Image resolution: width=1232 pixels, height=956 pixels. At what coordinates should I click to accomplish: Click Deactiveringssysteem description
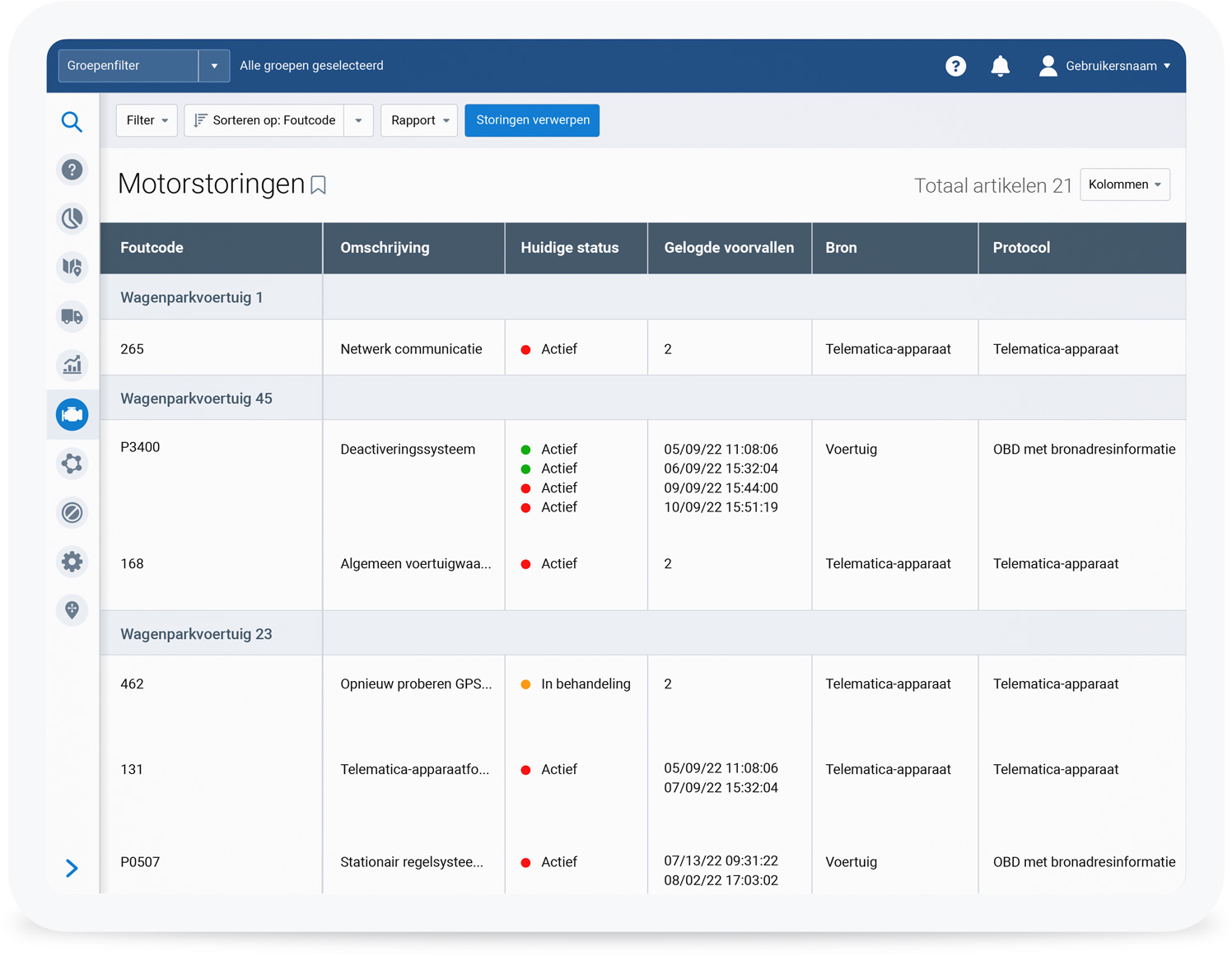(x=408, y=450)
